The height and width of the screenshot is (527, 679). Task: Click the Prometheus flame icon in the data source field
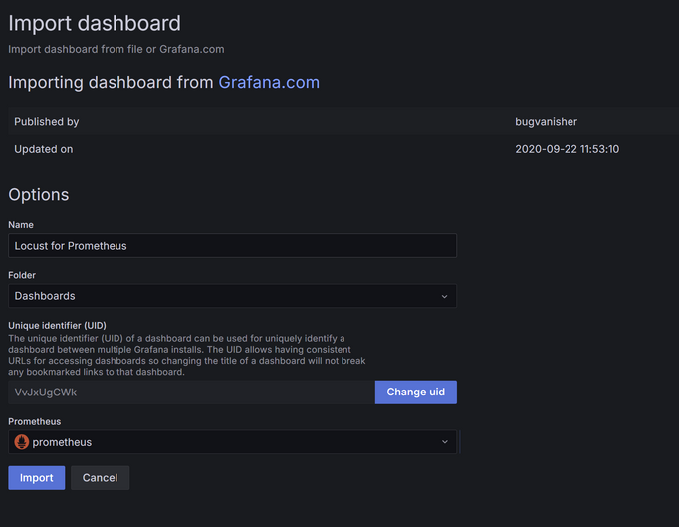tap(21, 442)
